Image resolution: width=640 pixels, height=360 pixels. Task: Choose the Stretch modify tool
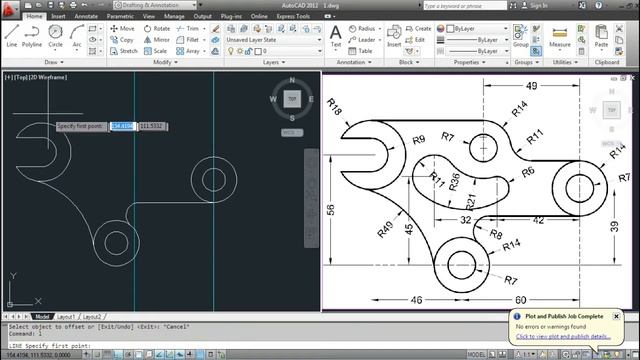(124, 51)
